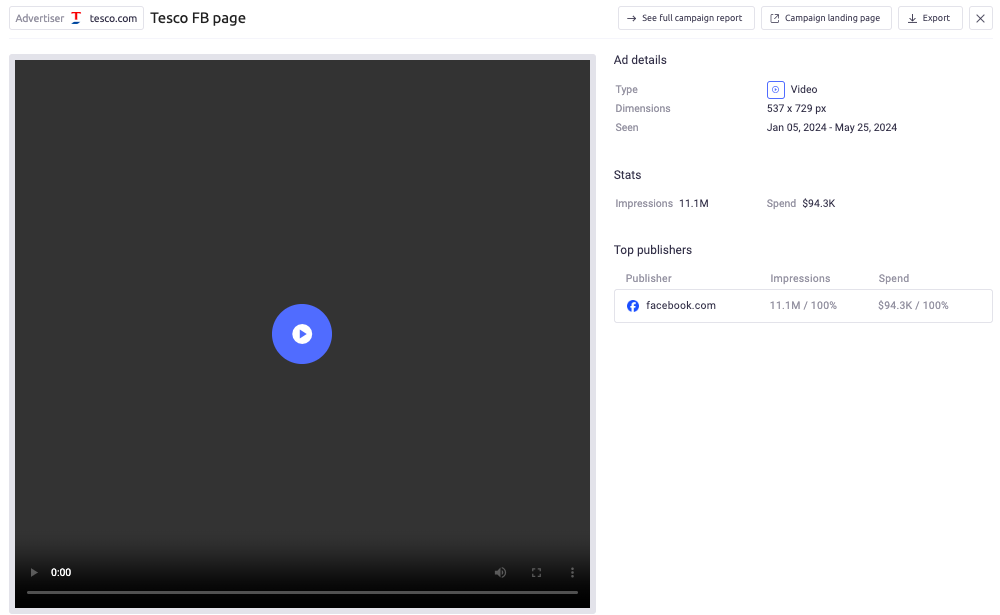Play the video using the large center button
This screenshot has height=615, width=1000.
[x=302, y=334]
